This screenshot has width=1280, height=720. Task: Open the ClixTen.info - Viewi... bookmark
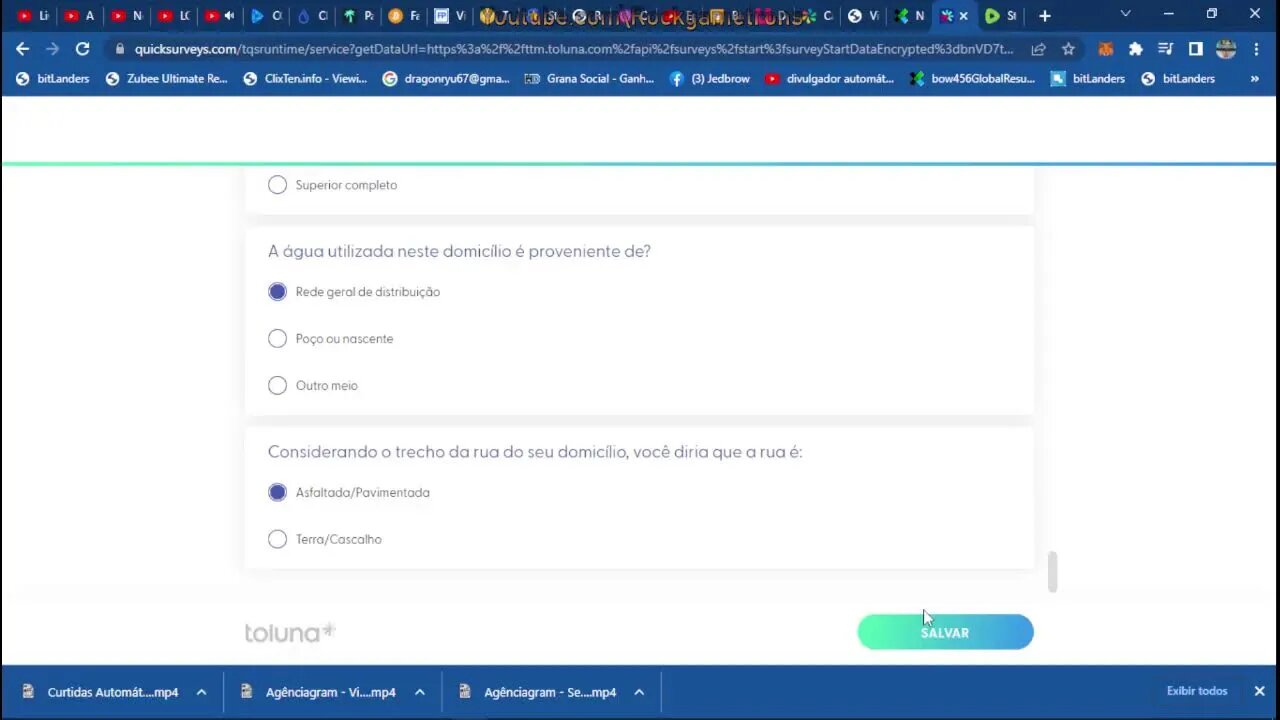(x=305, y=78)
